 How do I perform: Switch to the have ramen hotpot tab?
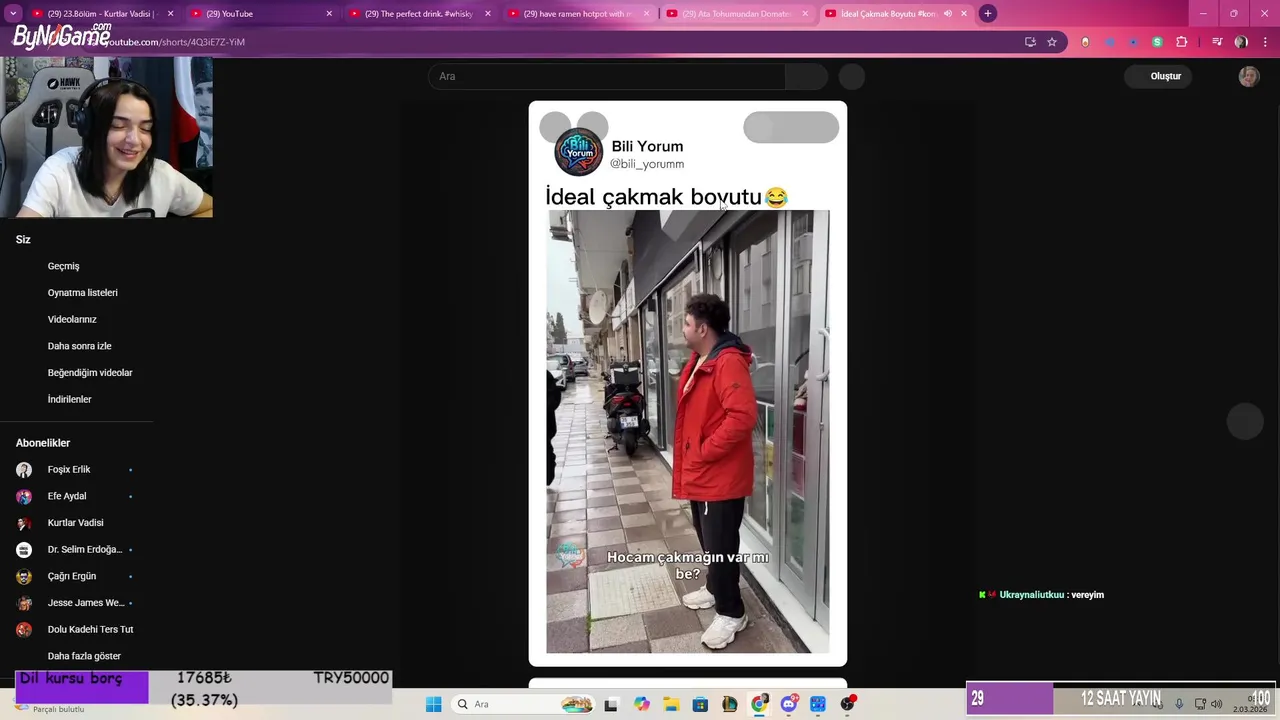580,14
